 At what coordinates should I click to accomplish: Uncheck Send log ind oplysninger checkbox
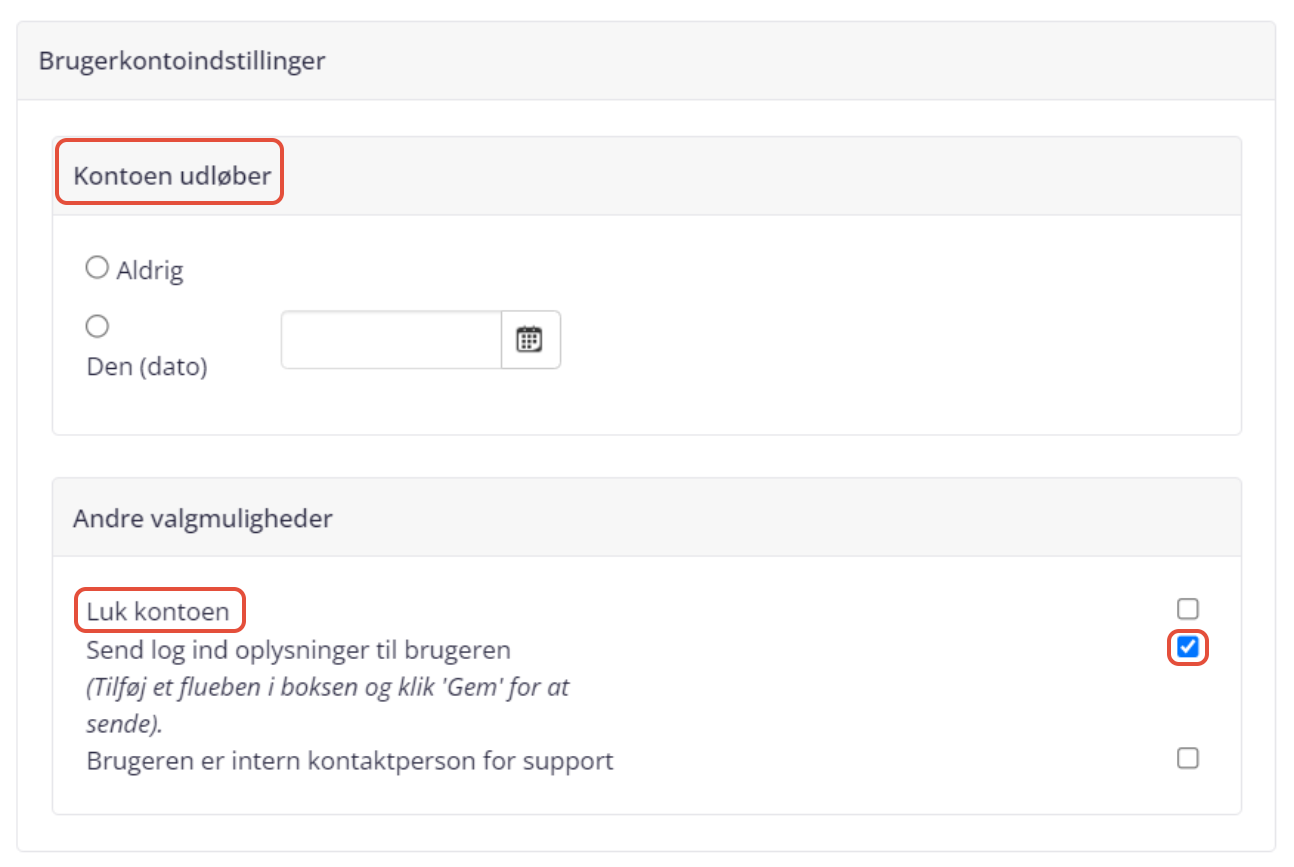click(1187, 648)
